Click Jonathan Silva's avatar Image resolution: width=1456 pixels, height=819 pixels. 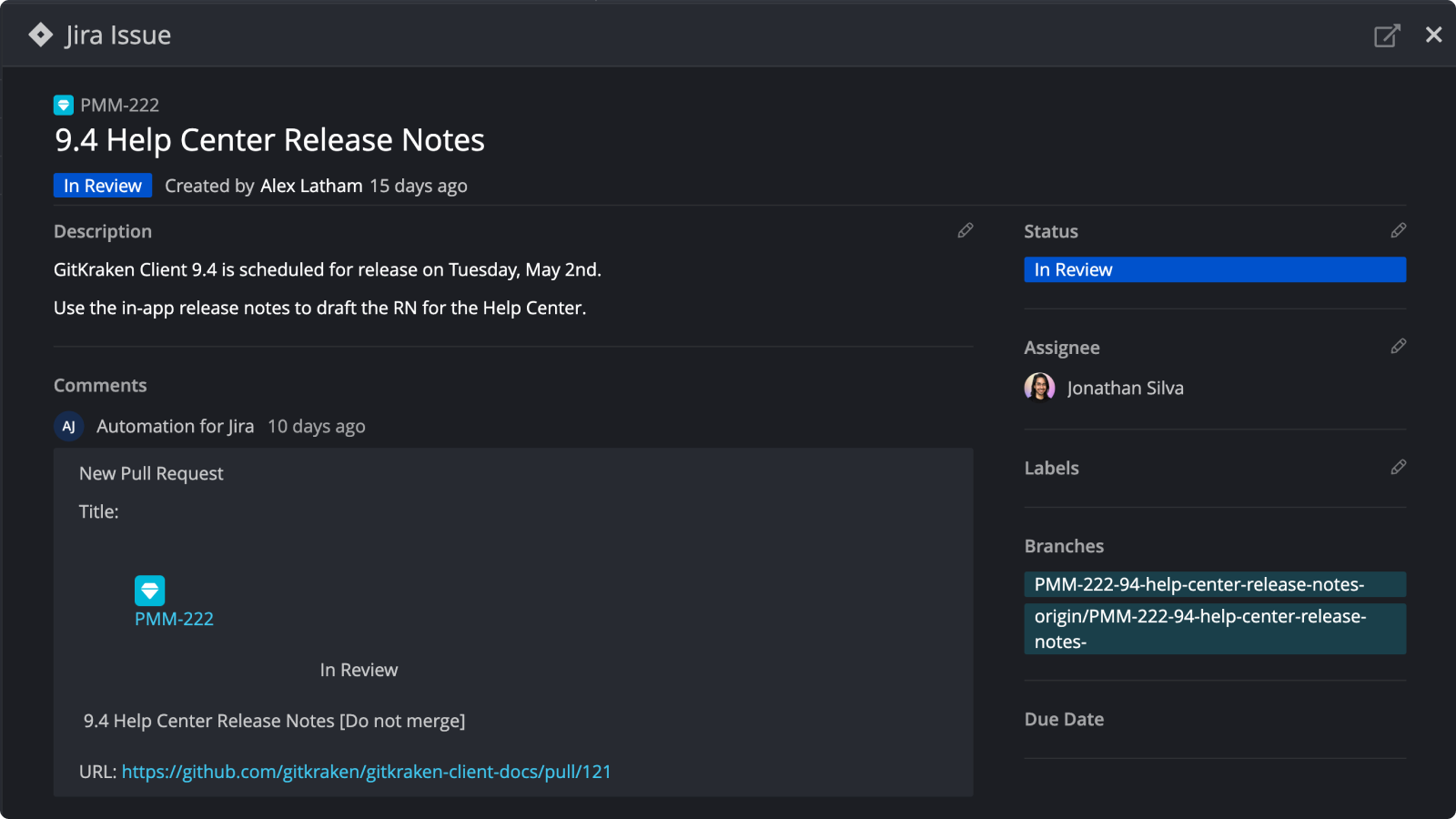pyautogui.click(x=1039, y=388)
